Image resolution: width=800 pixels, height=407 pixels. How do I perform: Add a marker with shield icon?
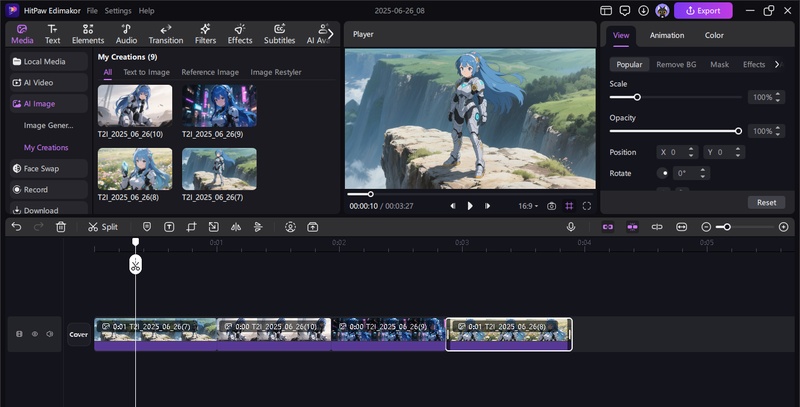click(146, 227)
